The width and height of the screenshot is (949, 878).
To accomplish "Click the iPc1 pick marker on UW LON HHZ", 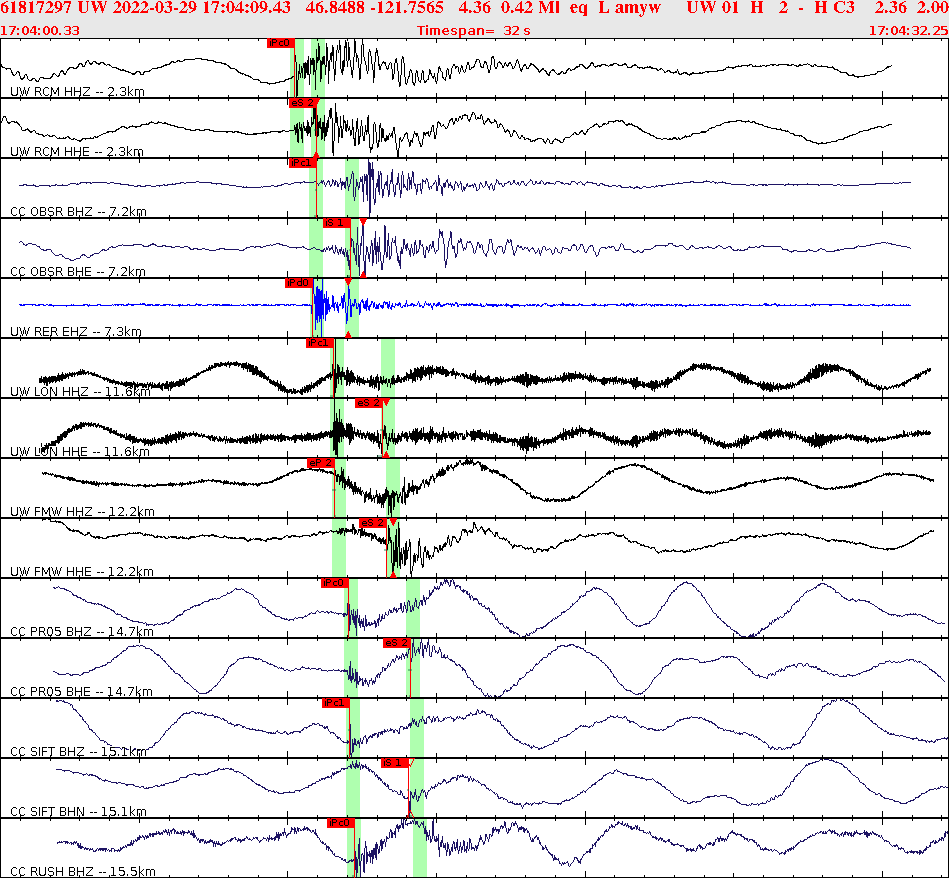I will pos(318,341).
